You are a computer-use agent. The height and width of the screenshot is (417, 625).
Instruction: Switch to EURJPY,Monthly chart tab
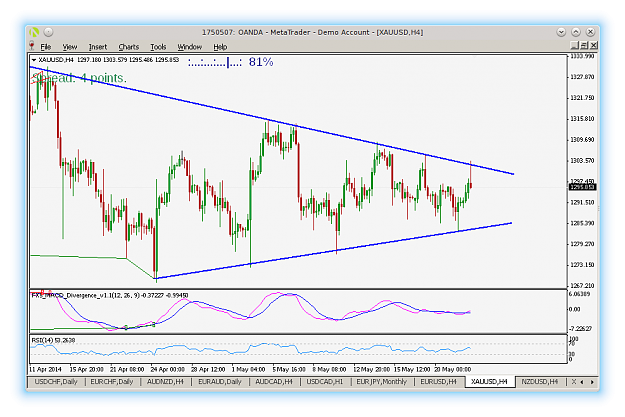point(381,382)
